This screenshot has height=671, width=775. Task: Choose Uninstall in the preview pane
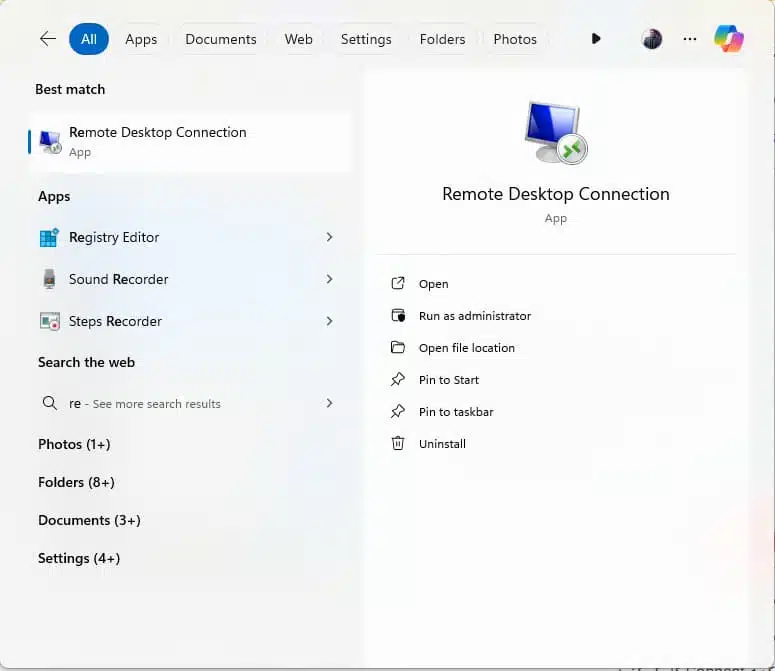coord(442,444)
